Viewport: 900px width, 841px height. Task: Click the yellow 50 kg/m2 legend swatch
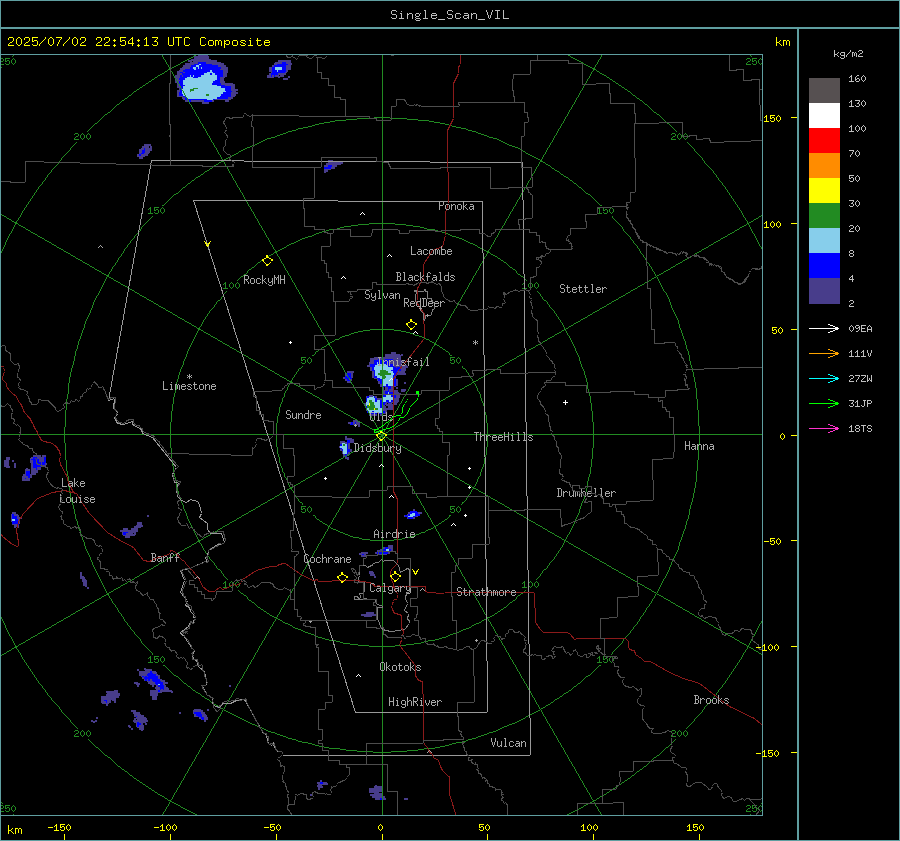tap(824, 190)
